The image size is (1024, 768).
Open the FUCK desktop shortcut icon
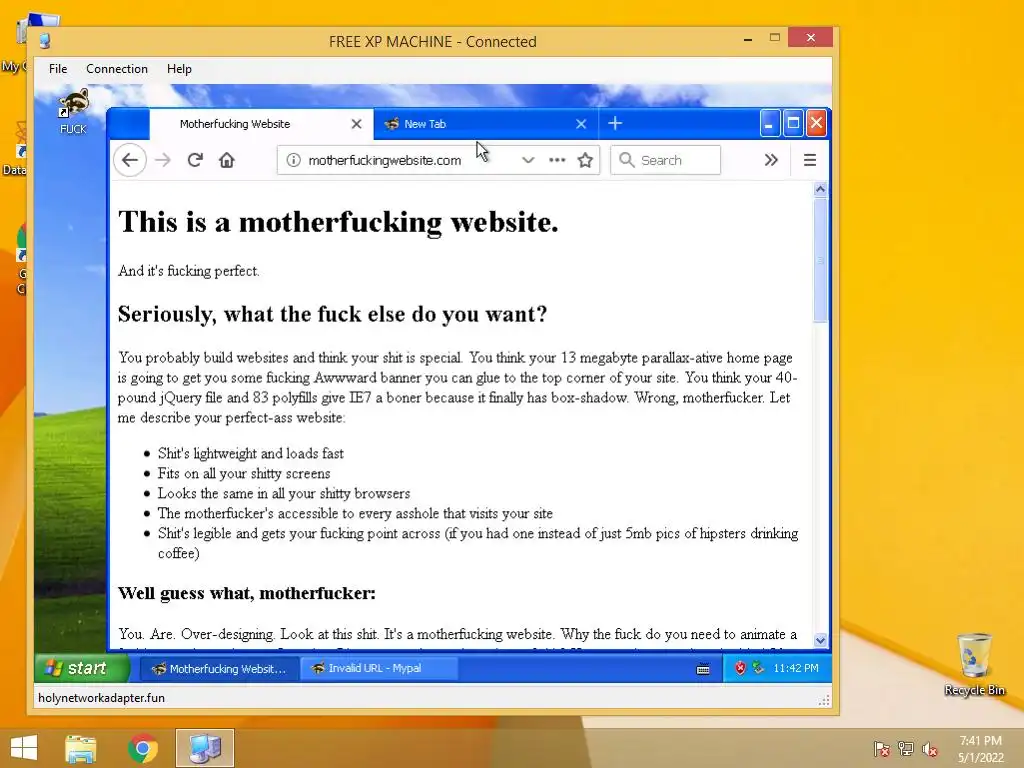73,111
